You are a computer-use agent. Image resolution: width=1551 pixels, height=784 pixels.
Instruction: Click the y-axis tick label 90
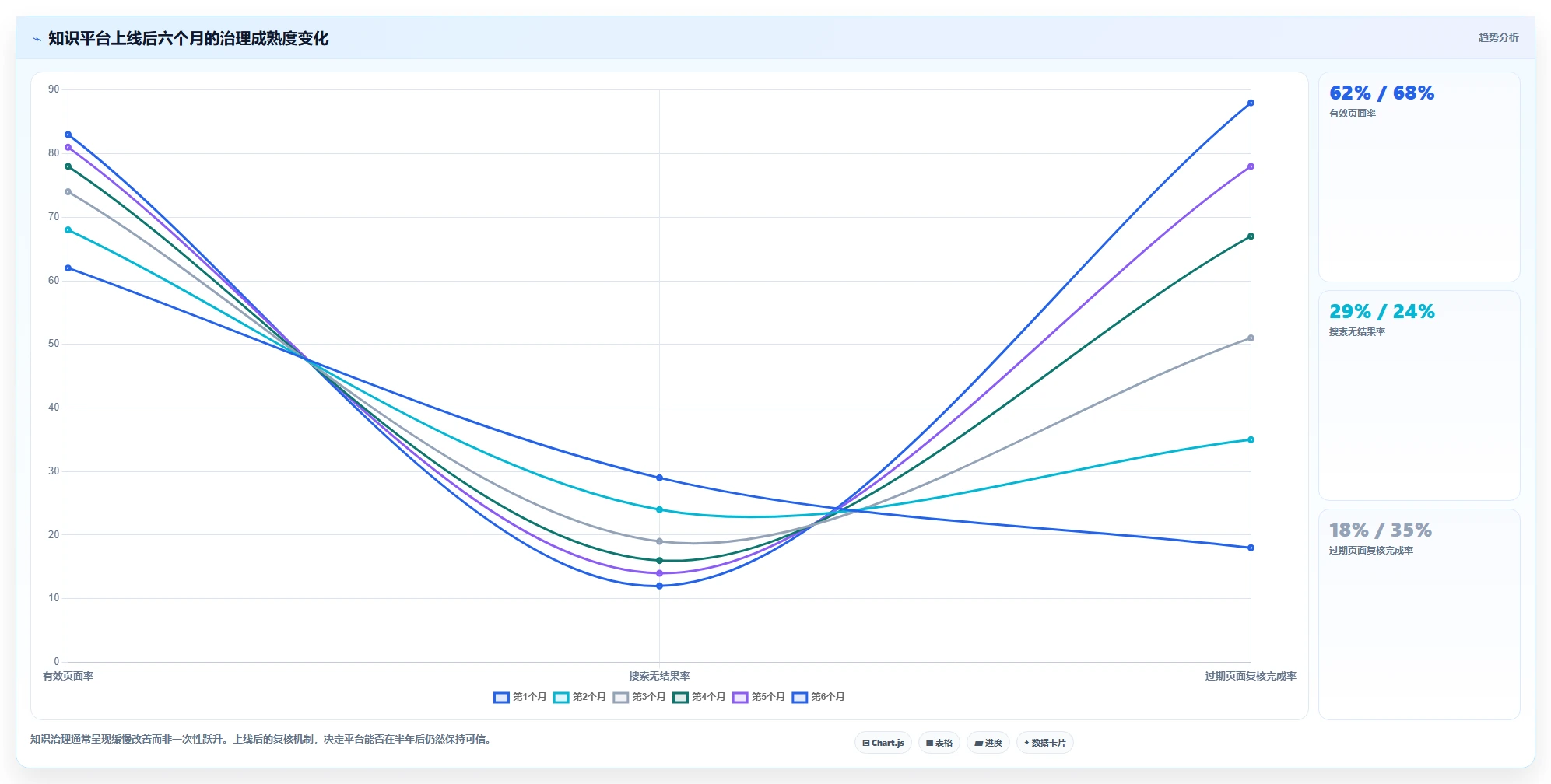[x=54, y=89]
